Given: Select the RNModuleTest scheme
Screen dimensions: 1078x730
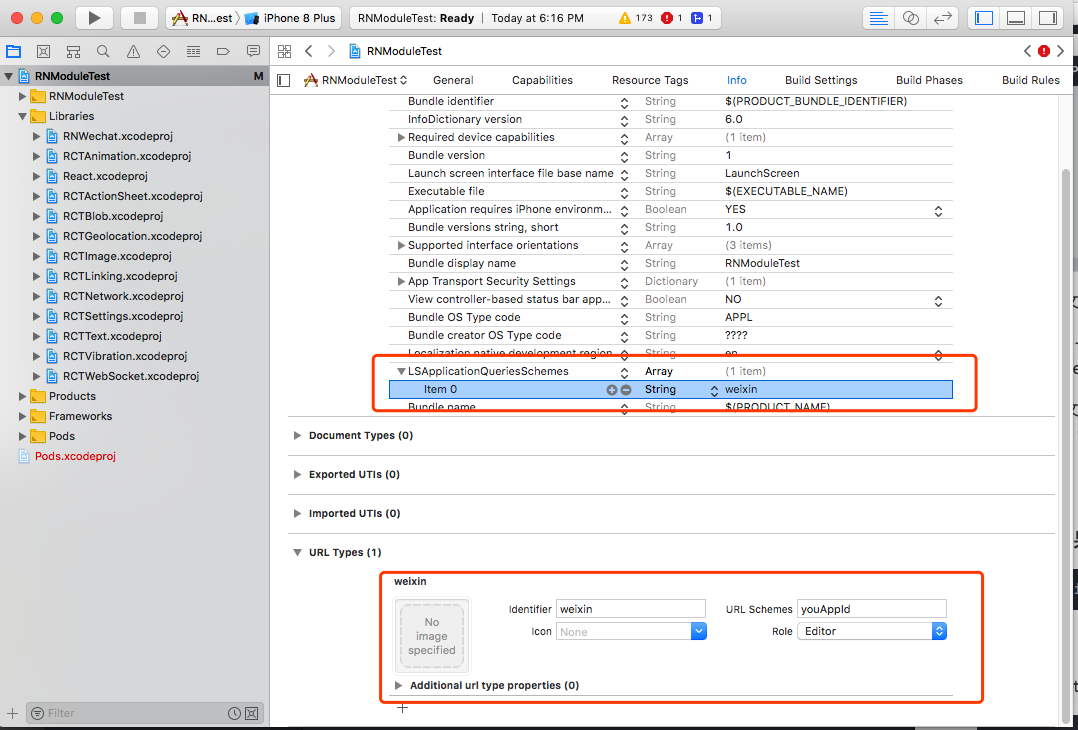Looking at the screenshot, I should tap(202, 18).
